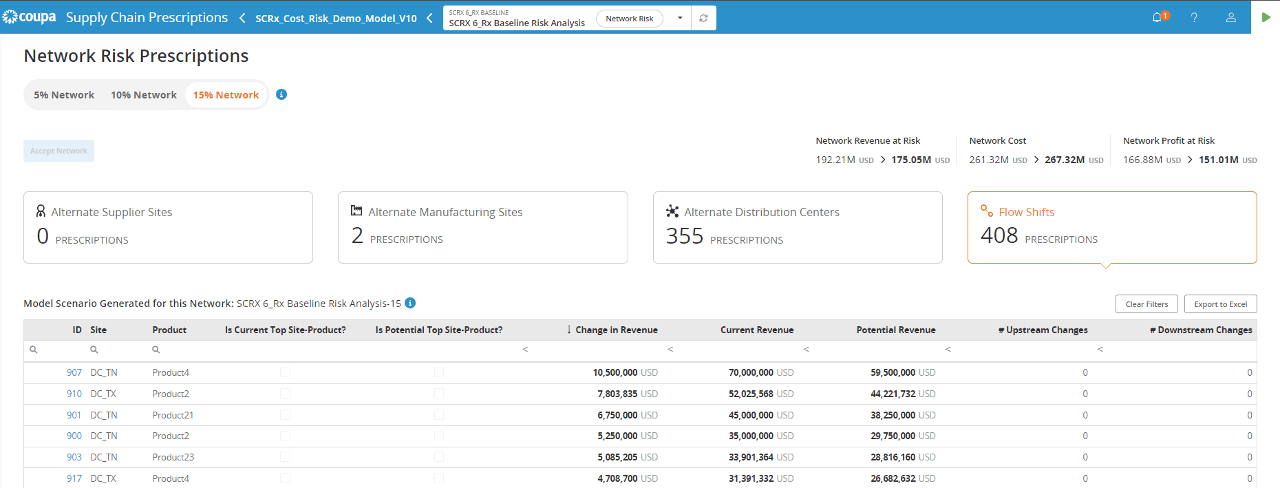
Task: Click the Export to Excel button
Action: [1220, 304]
